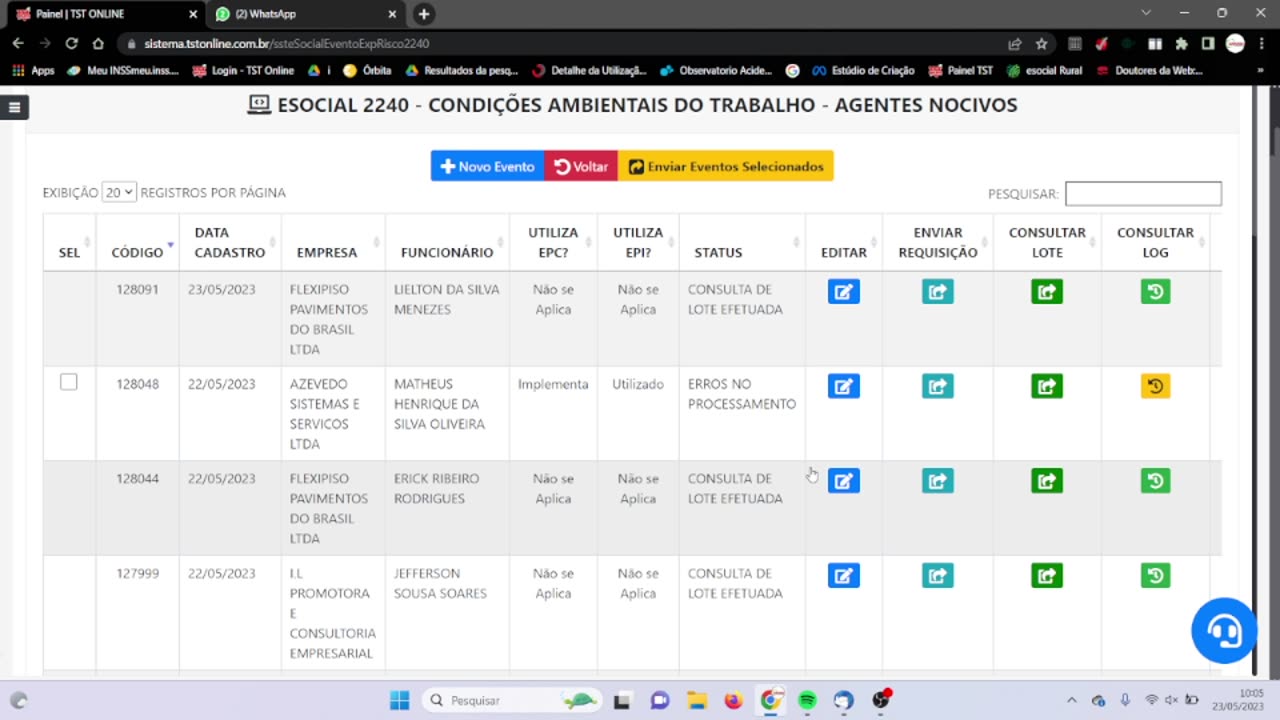Click Enviar Eventos Selecionados button
Viewport: 1280px width, 720px height.
pyautogui.click(x=726, y=166)
